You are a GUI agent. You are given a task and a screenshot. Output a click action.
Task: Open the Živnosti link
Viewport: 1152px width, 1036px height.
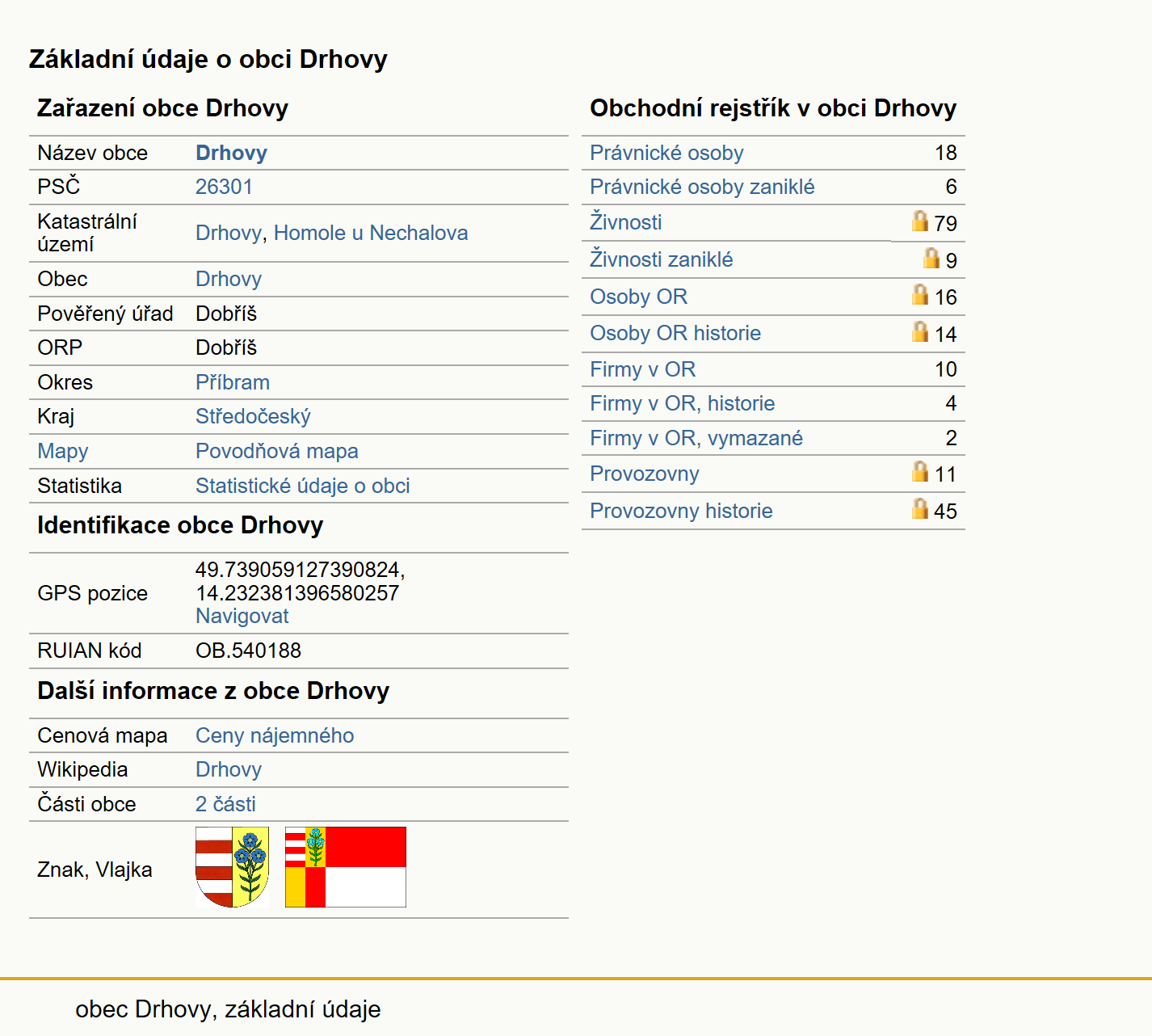(626, 222)
